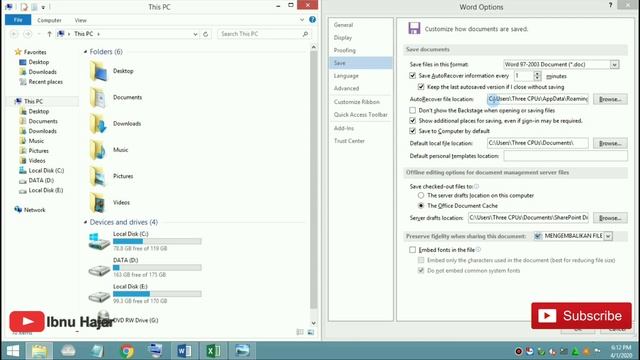Click the Explorer help question mark icon
Screen dimensions: 640x360
(x=312, y=20)
